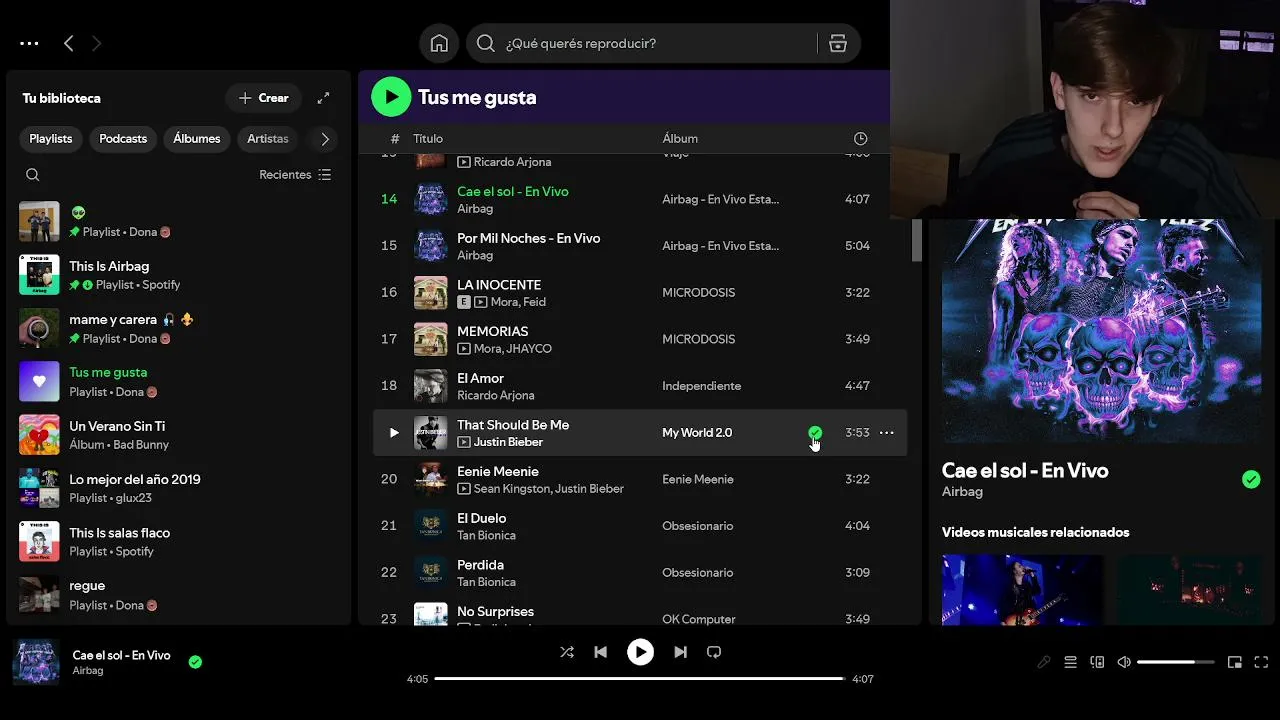Open the This Is Airbag playlist
Image resolution: width=1280 pixels, height=720 pixels.
click(180, 275)
